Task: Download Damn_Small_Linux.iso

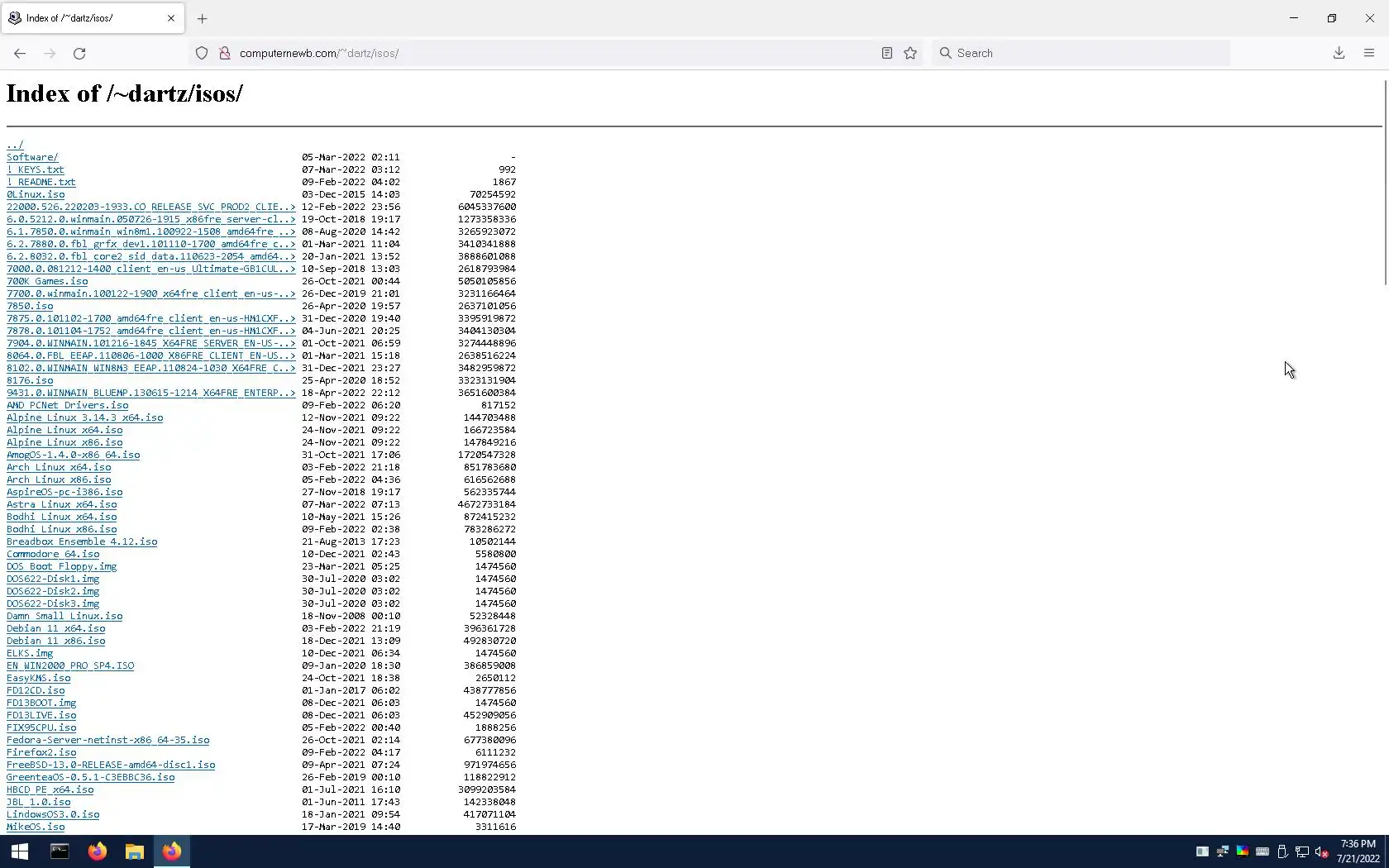Action: click(64, 616)
